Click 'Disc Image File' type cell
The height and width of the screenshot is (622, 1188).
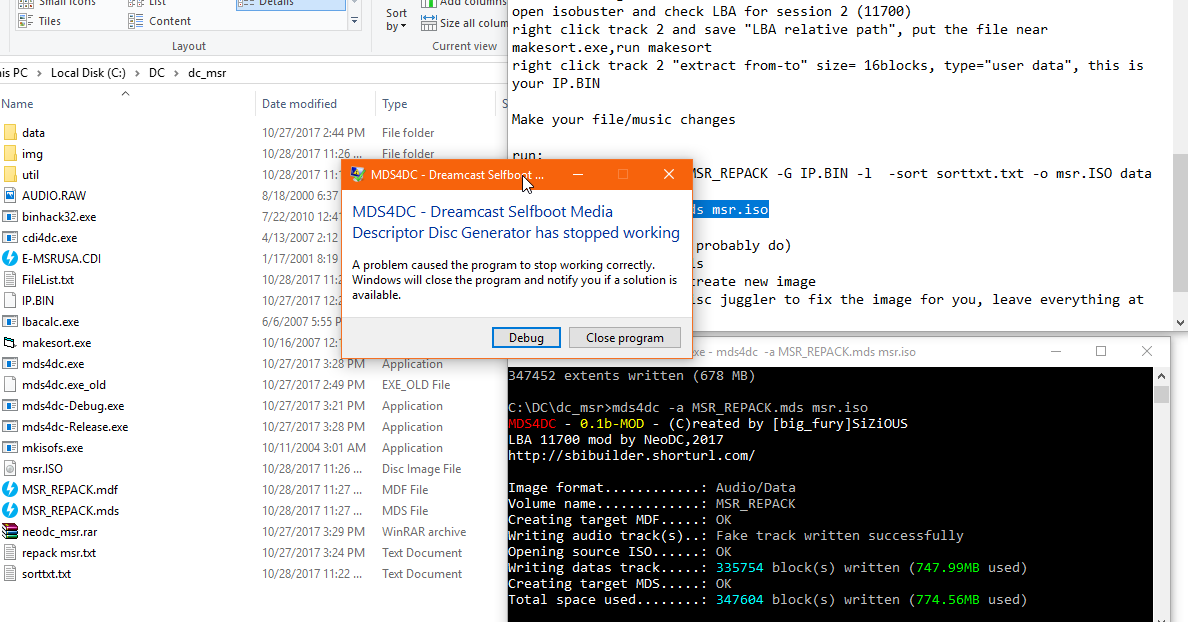pos(421,469)
